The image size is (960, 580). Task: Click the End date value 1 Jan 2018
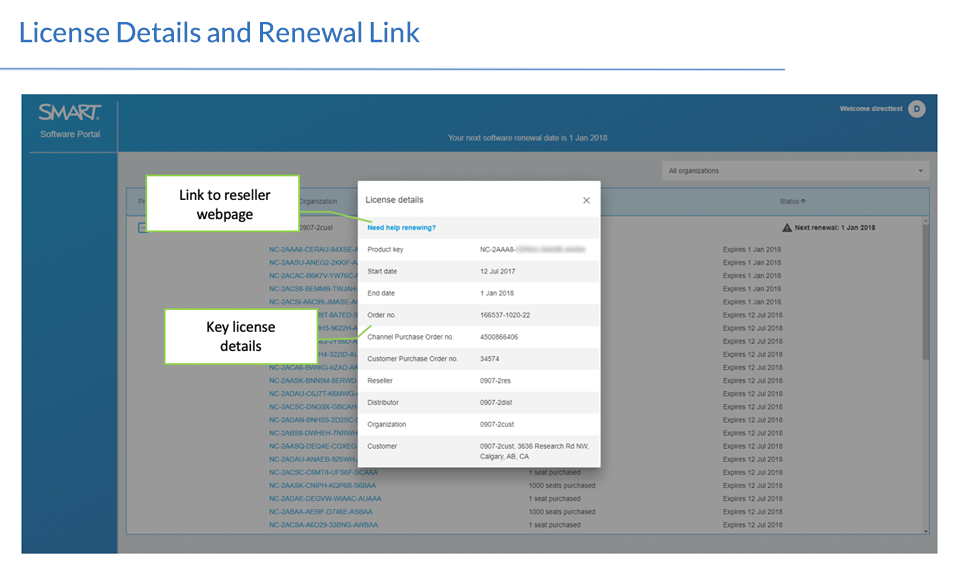[497, 293]
